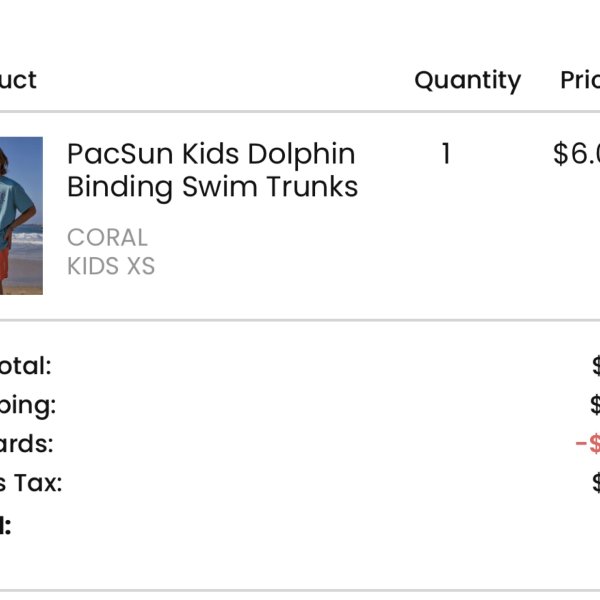Viewport: 600px width, 600px height.
Task: Click the bold Total row label
Action: point(5,525)
